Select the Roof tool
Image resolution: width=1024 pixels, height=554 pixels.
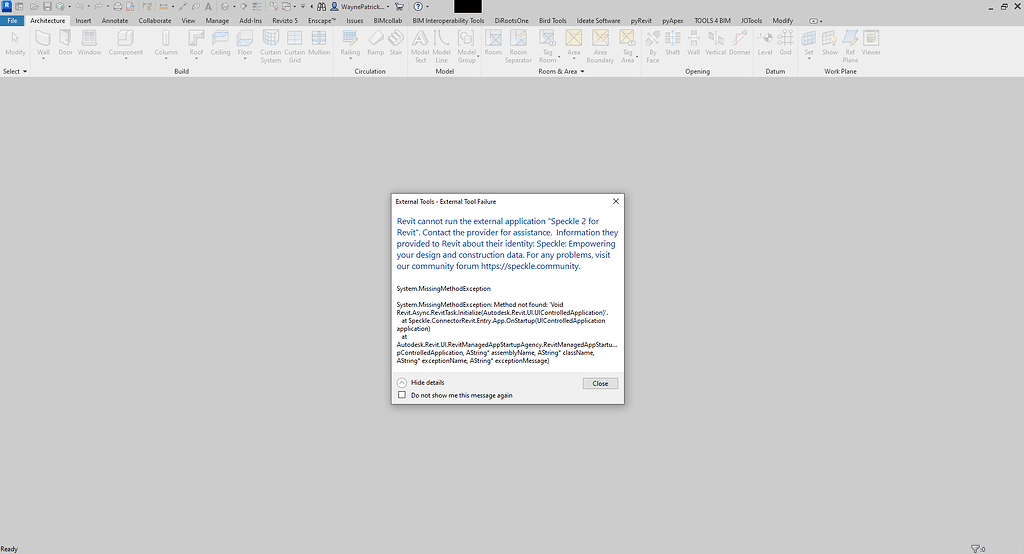(x=196, y=44)
